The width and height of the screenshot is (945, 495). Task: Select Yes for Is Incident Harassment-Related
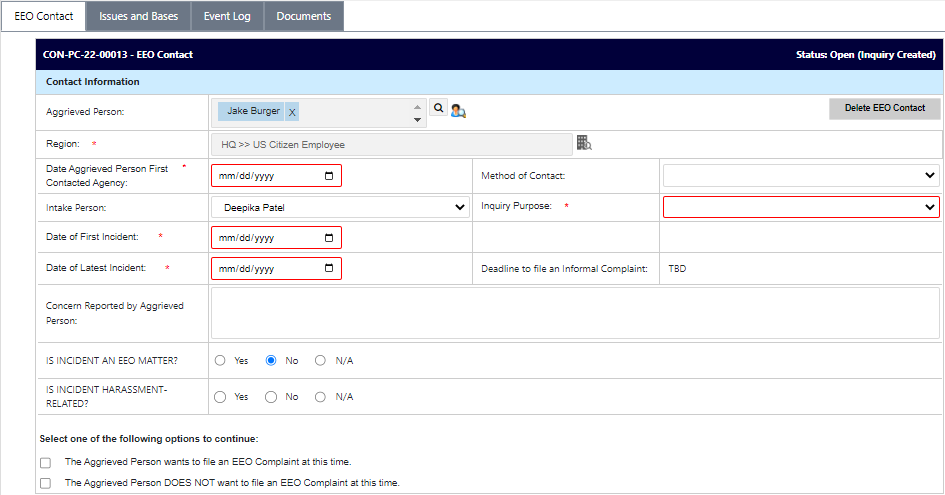click(220, 397)
